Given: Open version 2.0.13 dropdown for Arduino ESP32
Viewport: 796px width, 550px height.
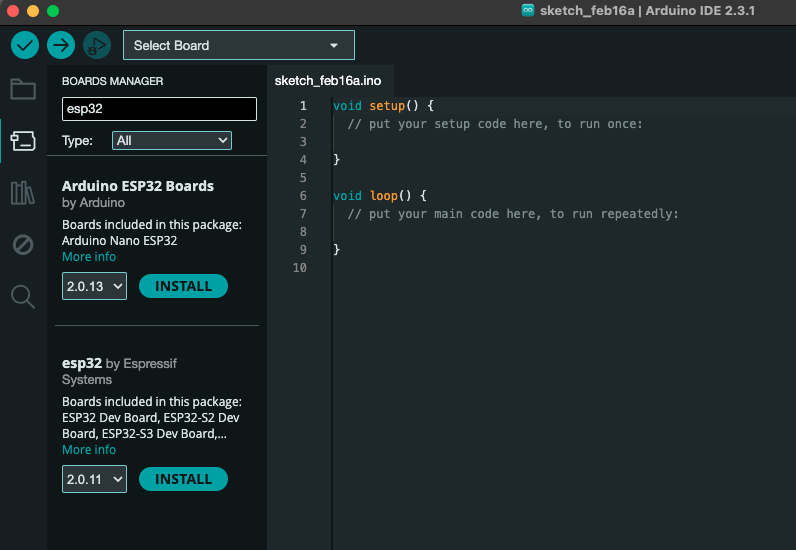Looking at the screenshot, I should click(x=94, y=286).
